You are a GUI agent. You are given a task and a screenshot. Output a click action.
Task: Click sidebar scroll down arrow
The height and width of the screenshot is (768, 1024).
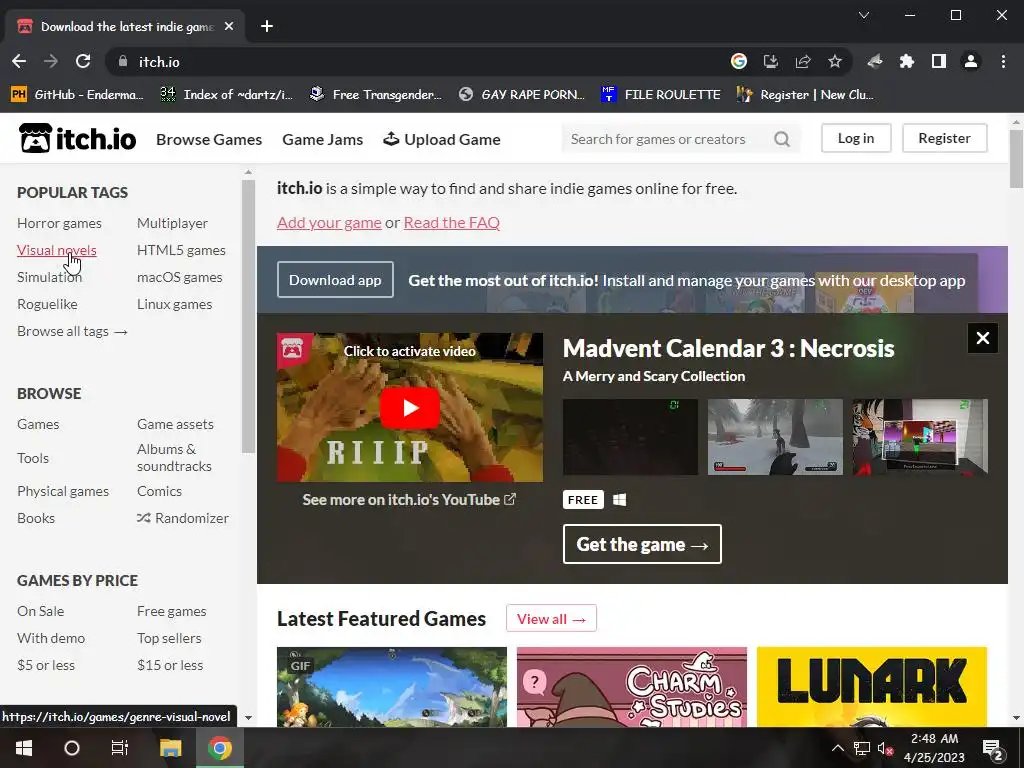click(248, 717)
